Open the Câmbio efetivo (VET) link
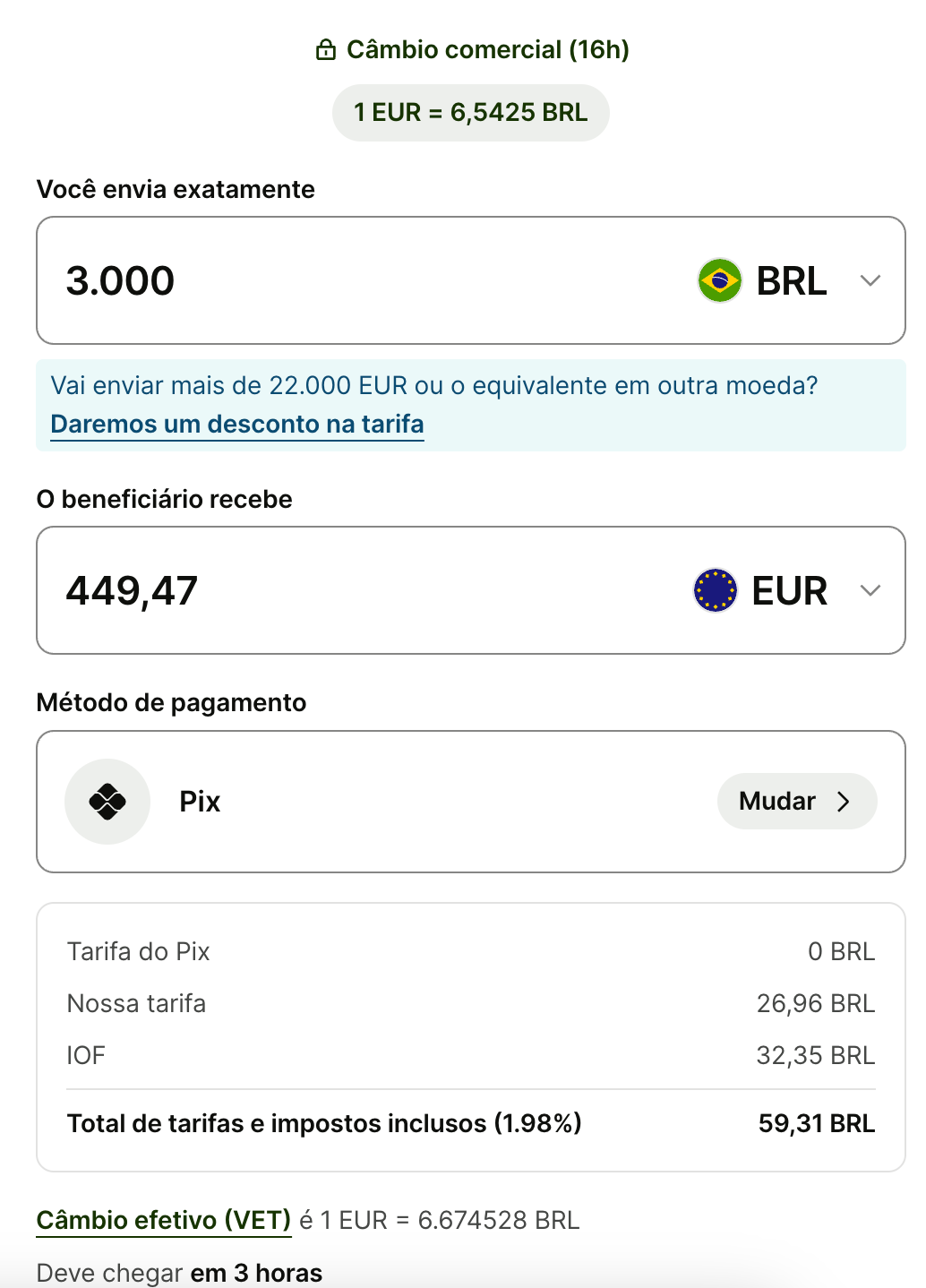This screenshot has width=926, height=1288. coord(164,1220)
